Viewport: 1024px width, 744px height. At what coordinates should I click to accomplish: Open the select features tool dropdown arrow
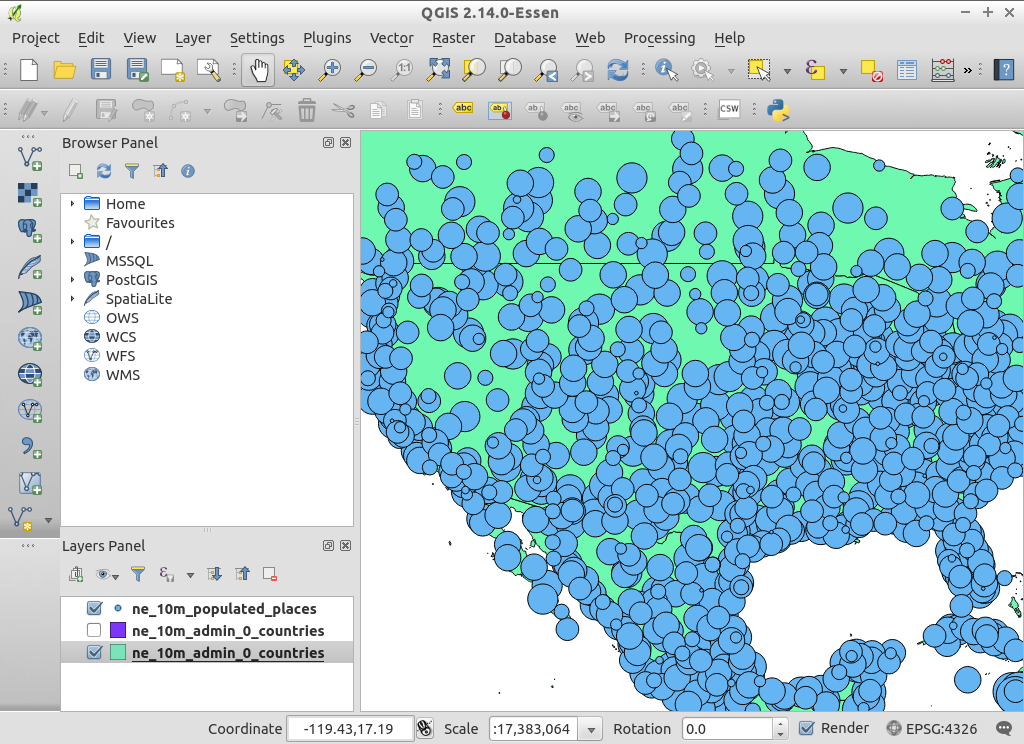pyautogui.click(x=787, y=71)
